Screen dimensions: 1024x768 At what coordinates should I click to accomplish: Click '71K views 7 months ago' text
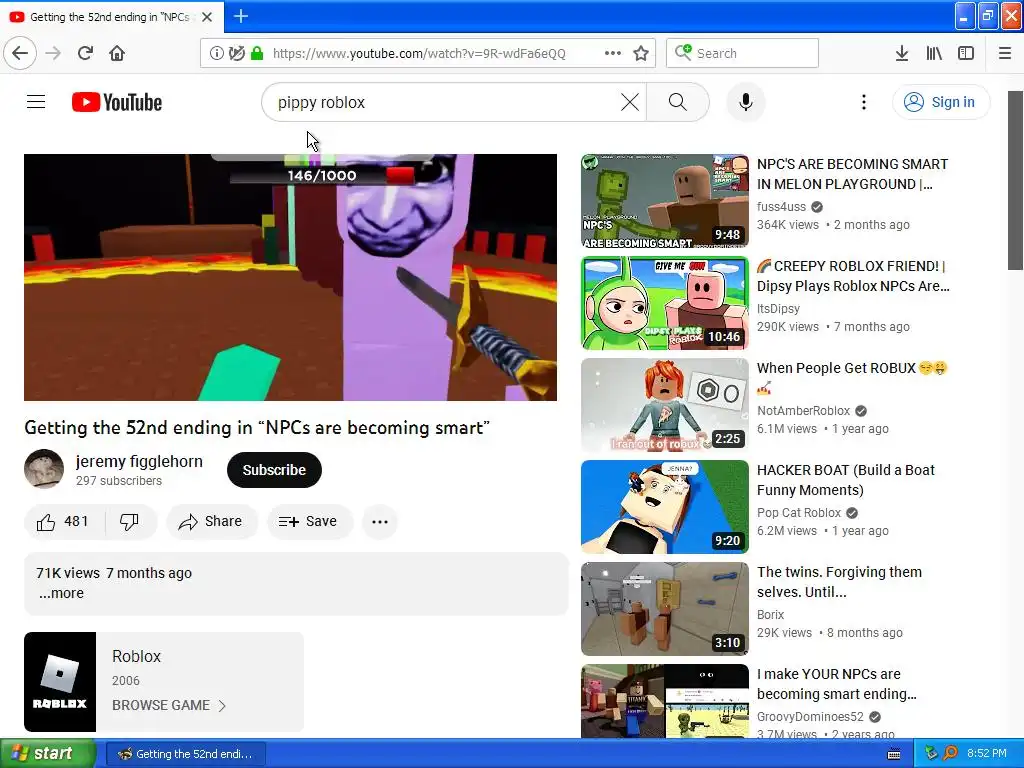tap(114, 573)
